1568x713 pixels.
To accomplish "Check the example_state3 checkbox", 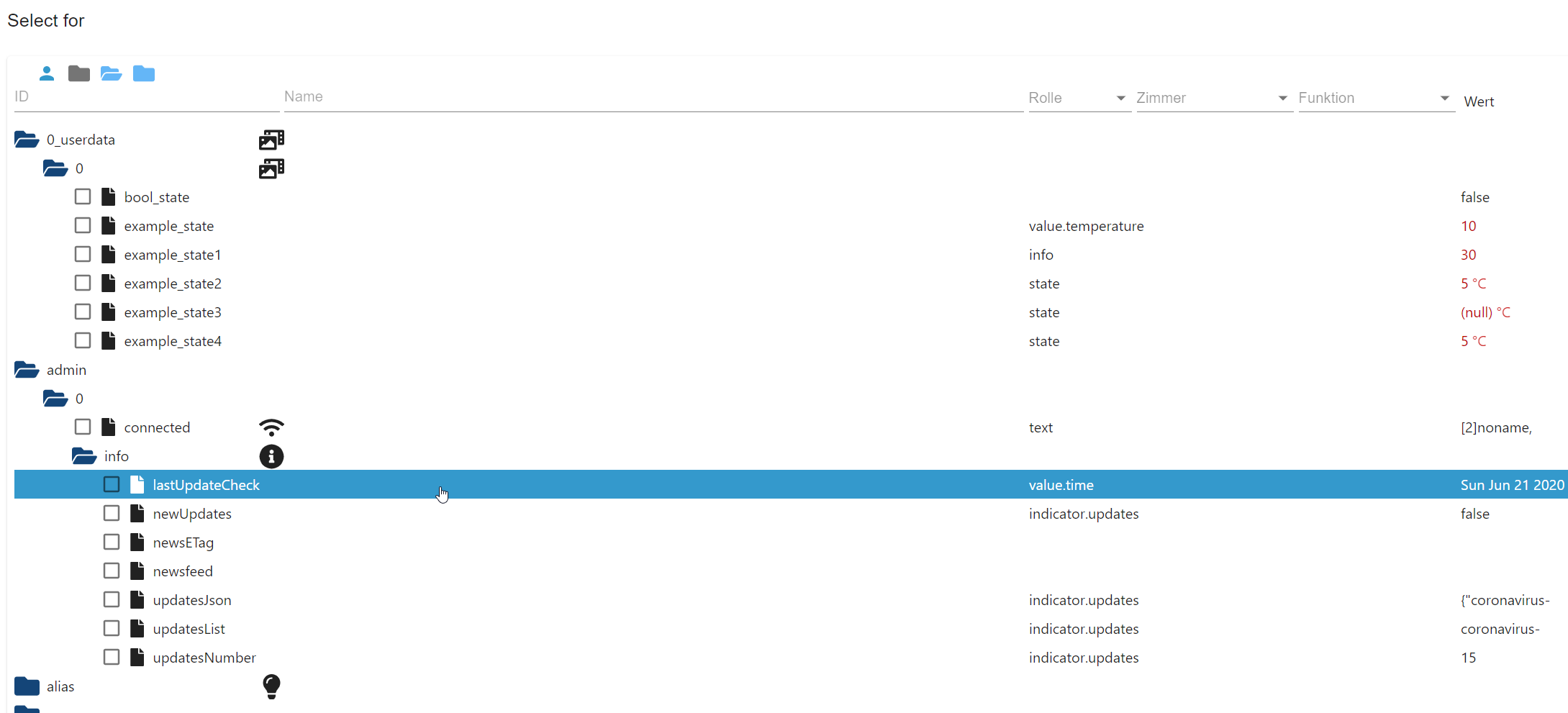I will 83,312.
